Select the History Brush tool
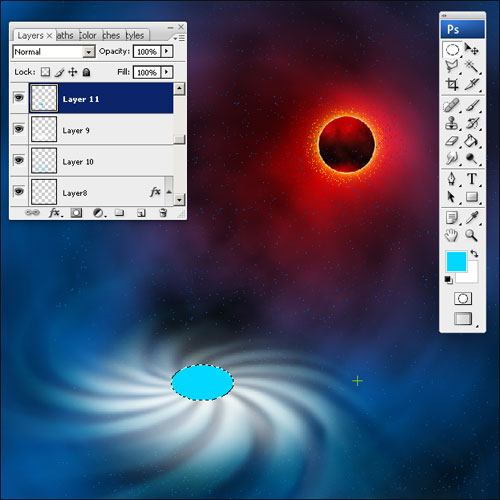 (472, 123)
